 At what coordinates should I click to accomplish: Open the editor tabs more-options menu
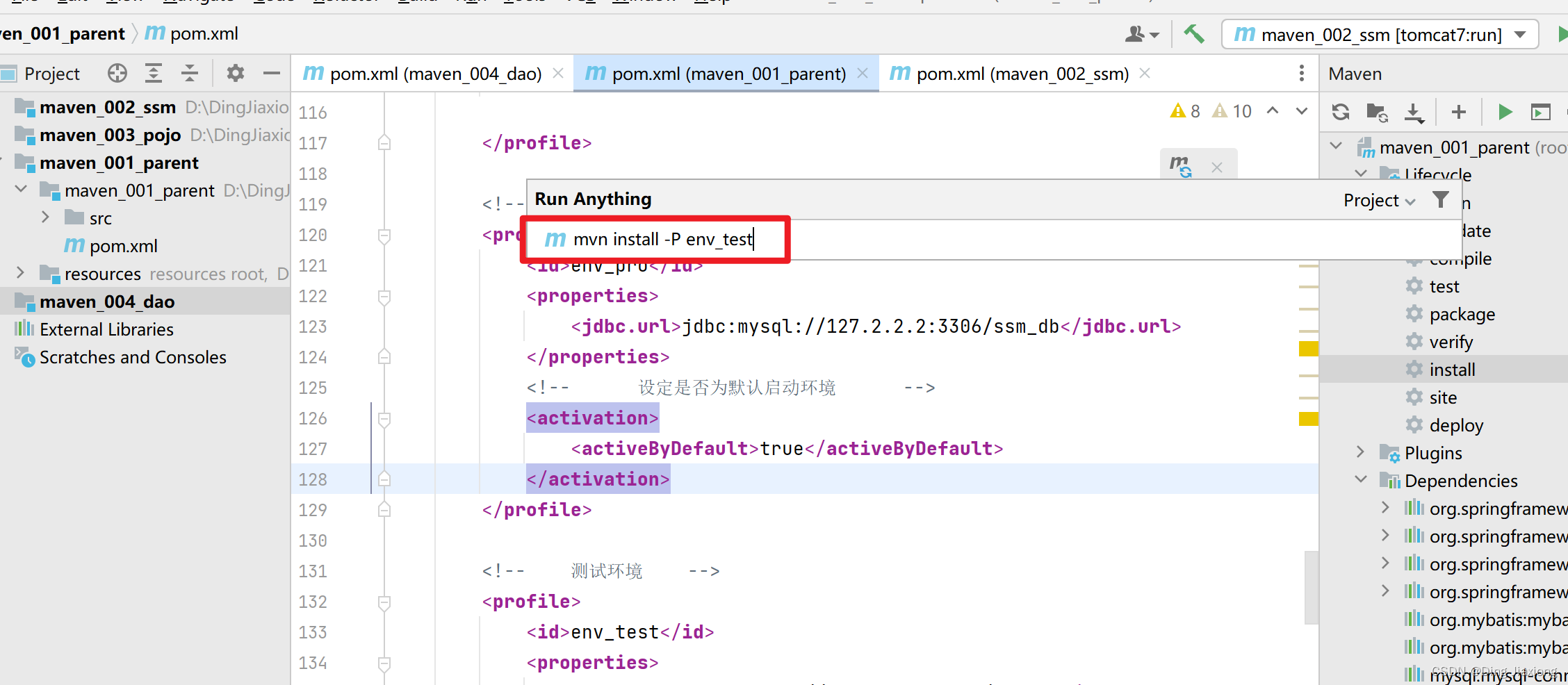[x=1302, y=73]
